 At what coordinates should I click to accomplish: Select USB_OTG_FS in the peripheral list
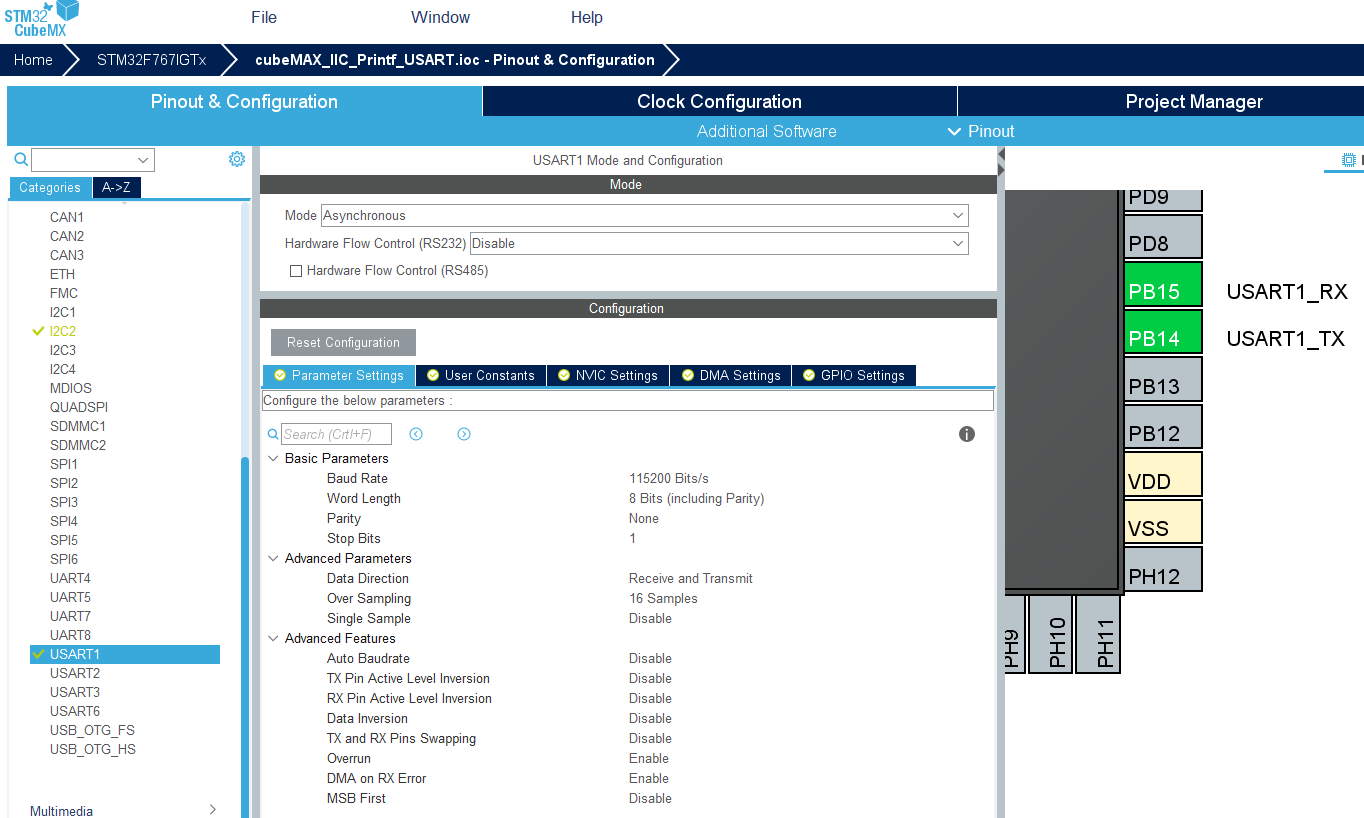point(92,730)
